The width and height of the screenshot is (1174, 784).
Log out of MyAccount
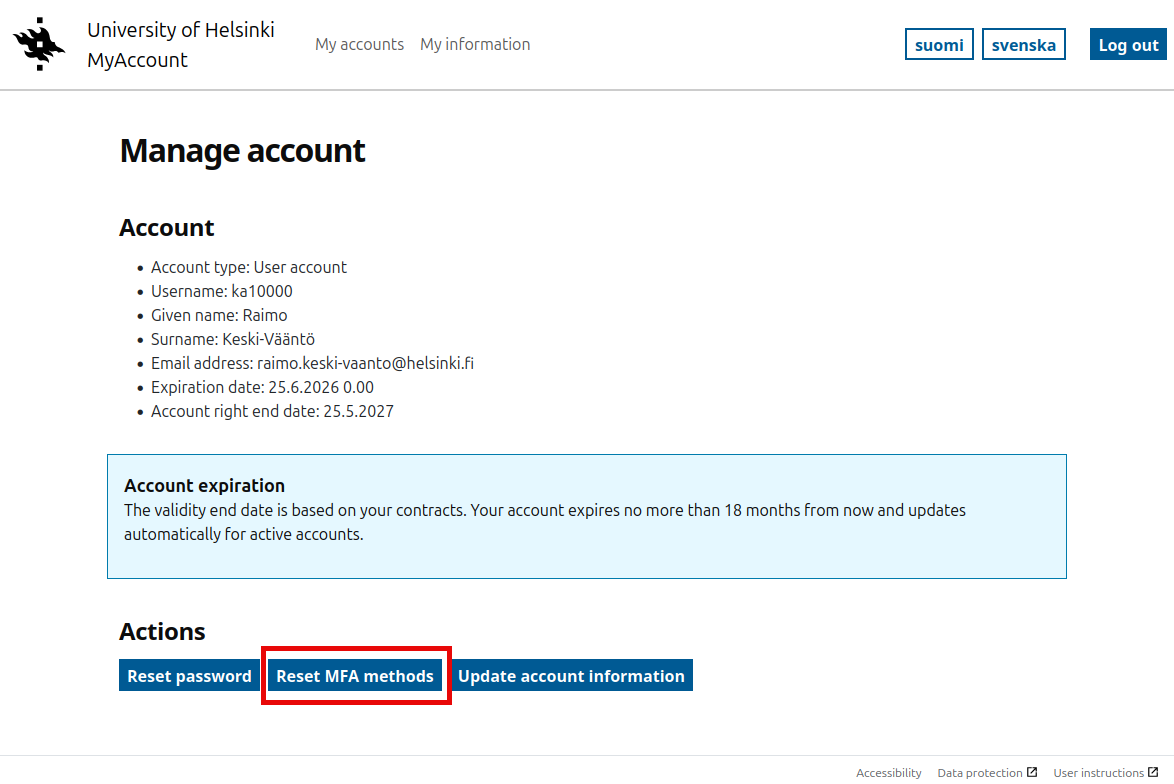pos(1128,44)
